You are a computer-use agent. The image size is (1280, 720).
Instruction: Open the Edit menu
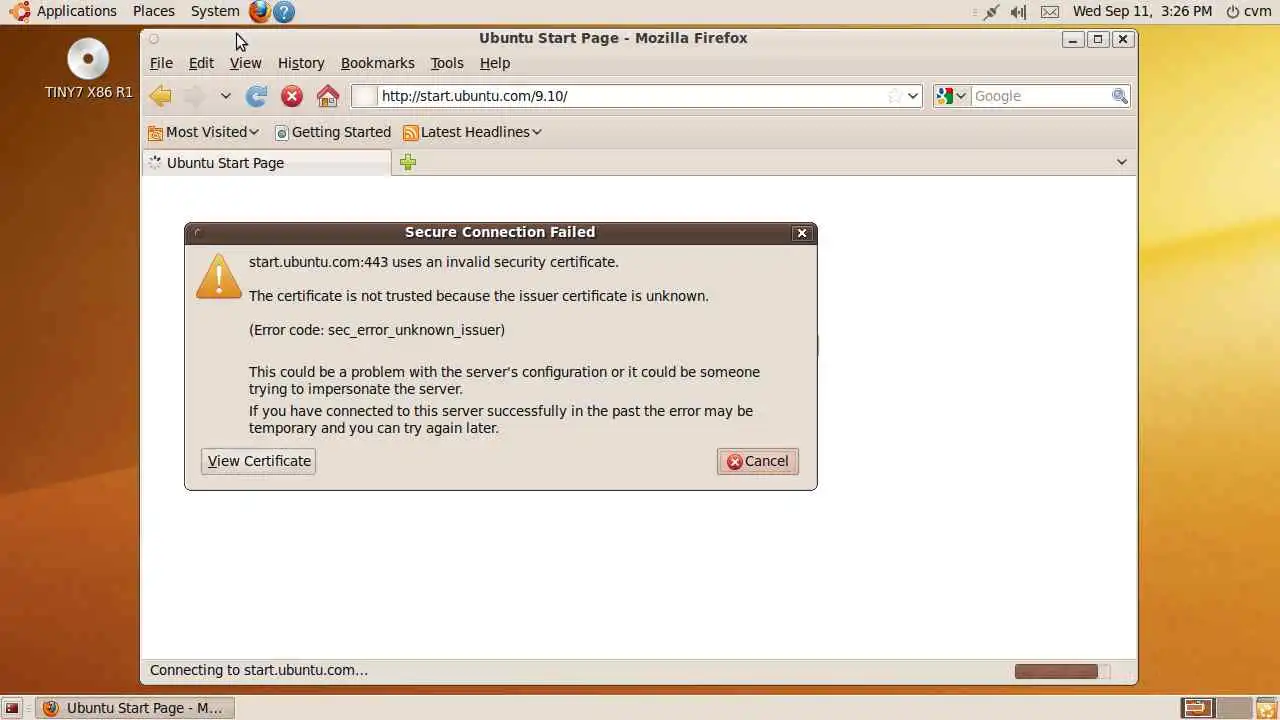pos(201,63)
